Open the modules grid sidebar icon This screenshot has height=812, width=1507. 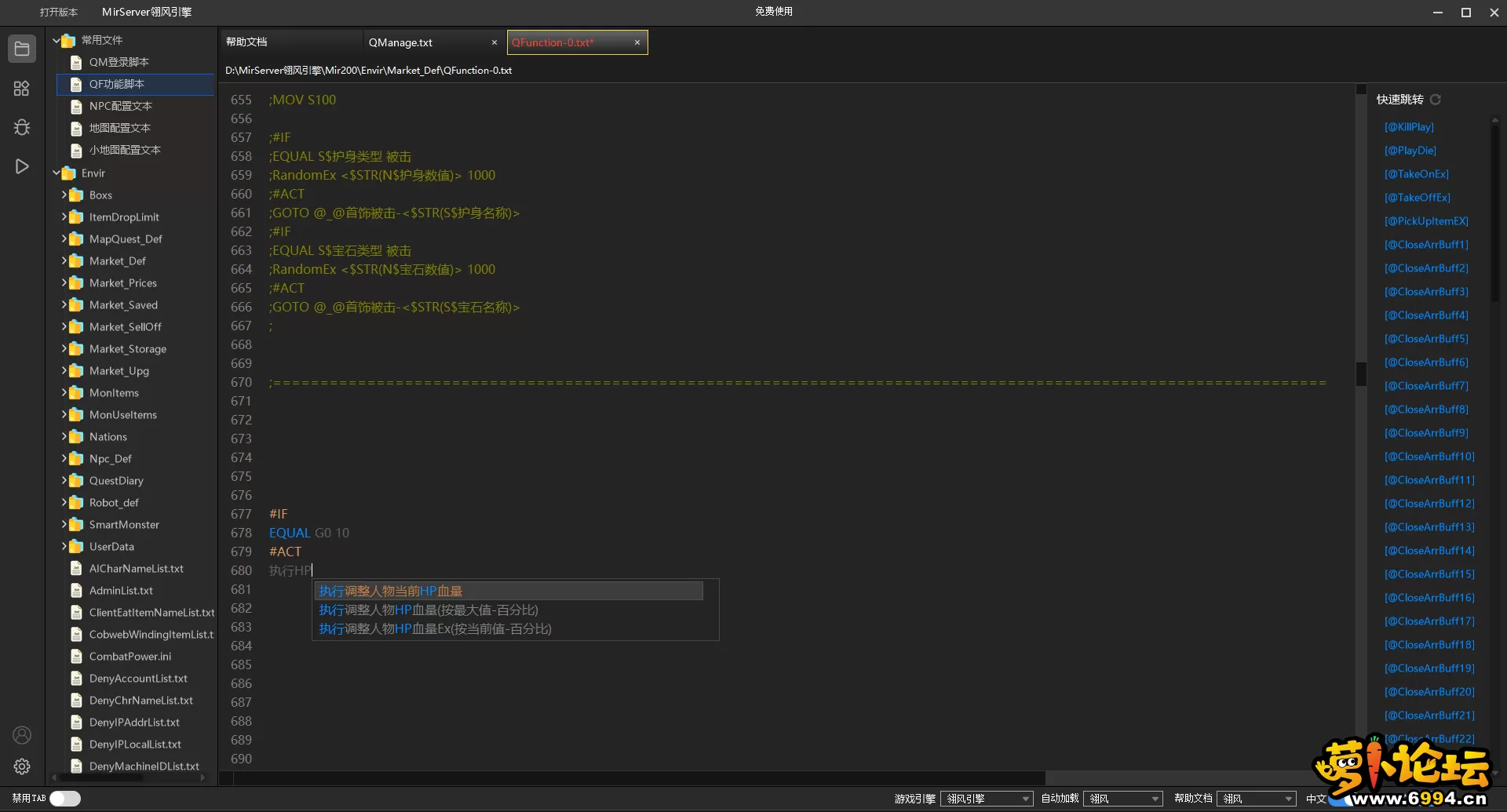pos(22,89)
